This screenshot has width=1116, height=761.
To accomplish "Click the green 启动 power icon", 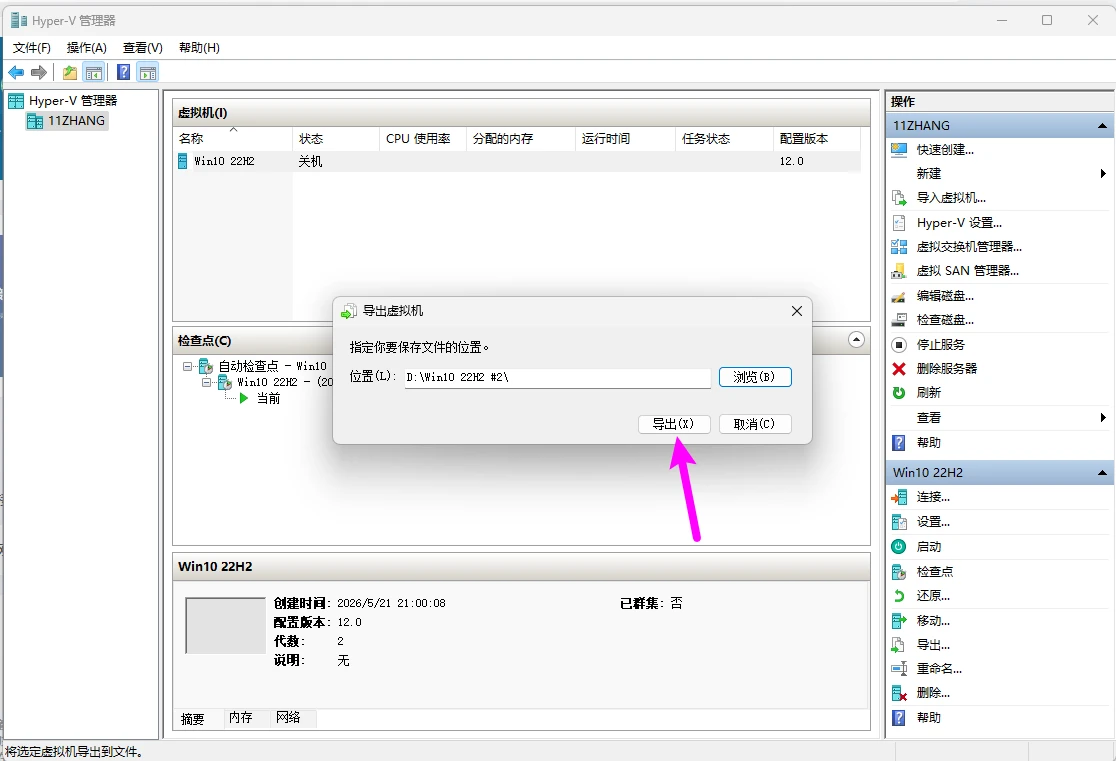I will pos(899,547).
